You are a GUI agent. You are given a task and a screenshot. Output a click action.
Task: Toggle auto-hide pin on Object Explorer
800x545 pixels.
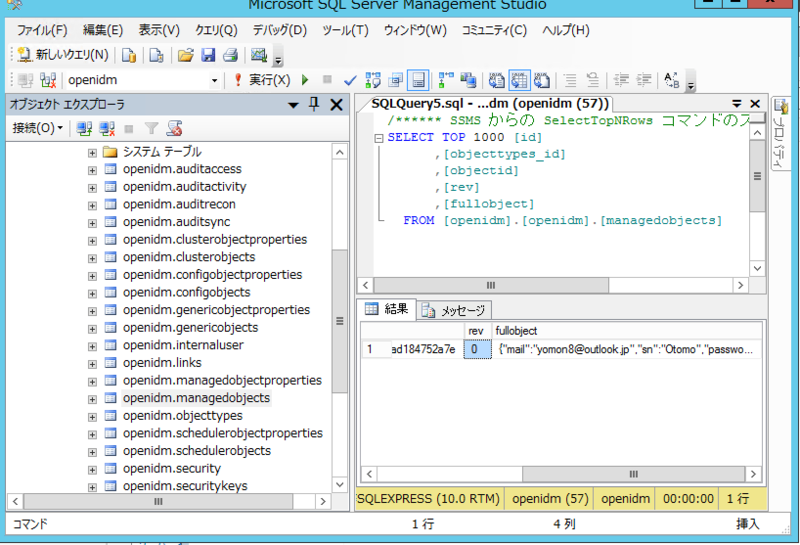pyautogui.click(x=314, y=105)
